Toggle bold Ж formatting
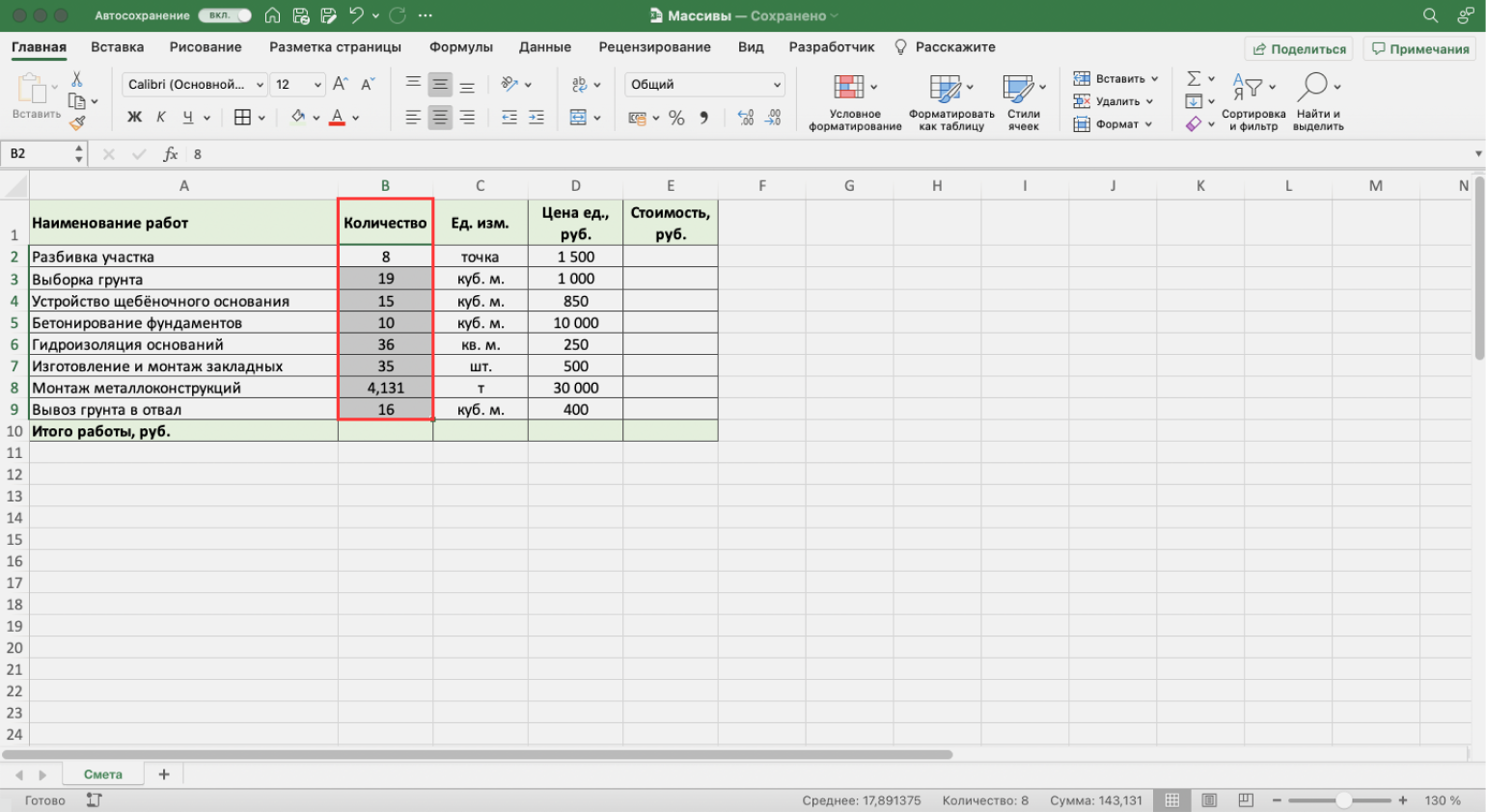This screenshot has height=812, width=1486. pos(134,118)
